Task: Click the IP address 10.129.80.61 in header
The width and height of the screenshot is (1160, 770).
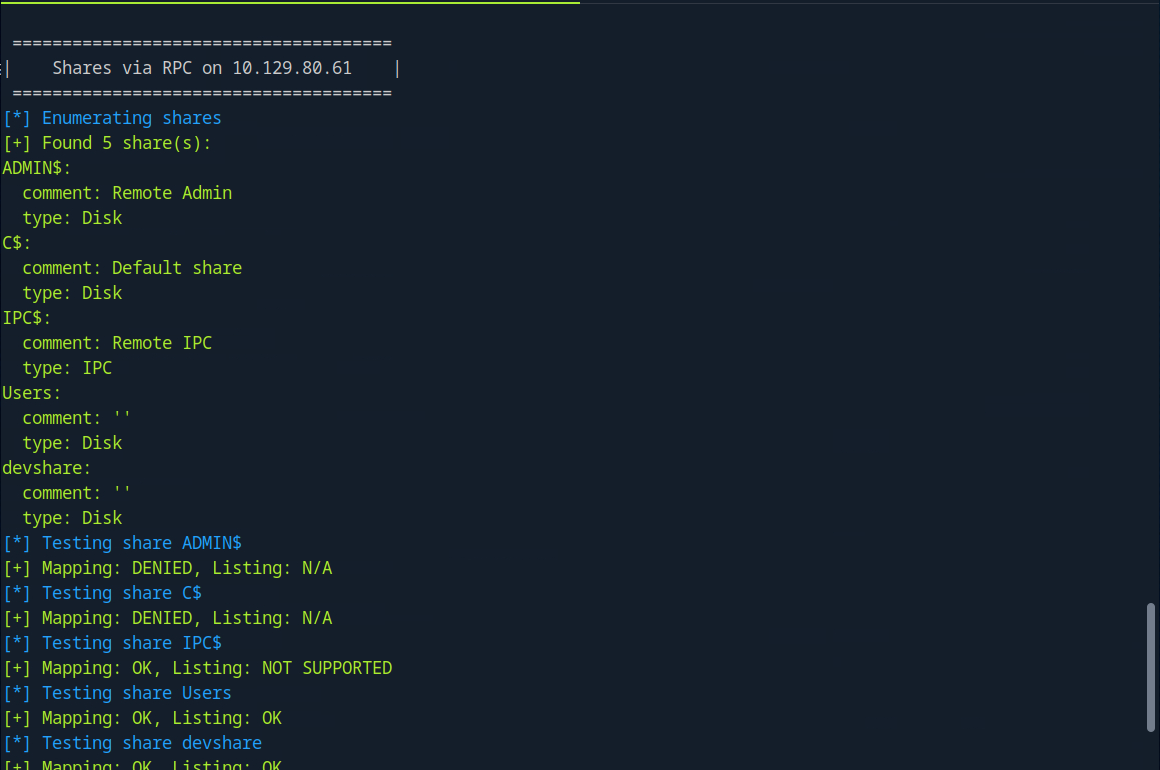Action: click(x=292, y=68)
